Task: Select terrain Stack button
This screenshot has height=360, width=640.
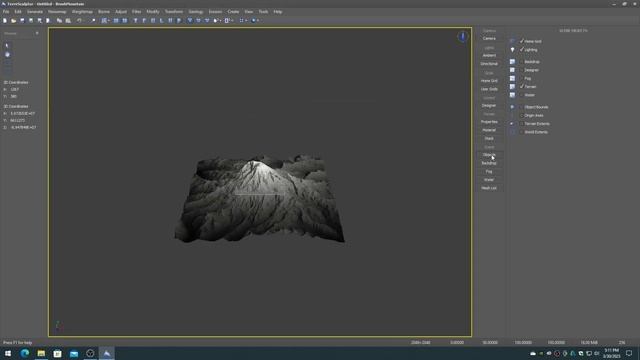Action: coord(489,139)
